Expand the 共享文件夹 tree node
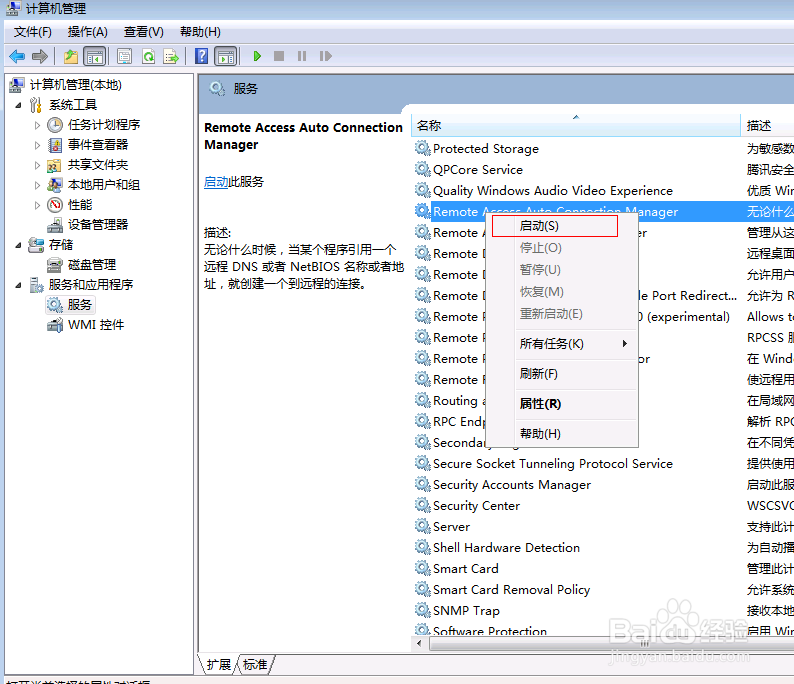This screenshot has height=684, width=794. pyautogui.click(x=37, y=165)
